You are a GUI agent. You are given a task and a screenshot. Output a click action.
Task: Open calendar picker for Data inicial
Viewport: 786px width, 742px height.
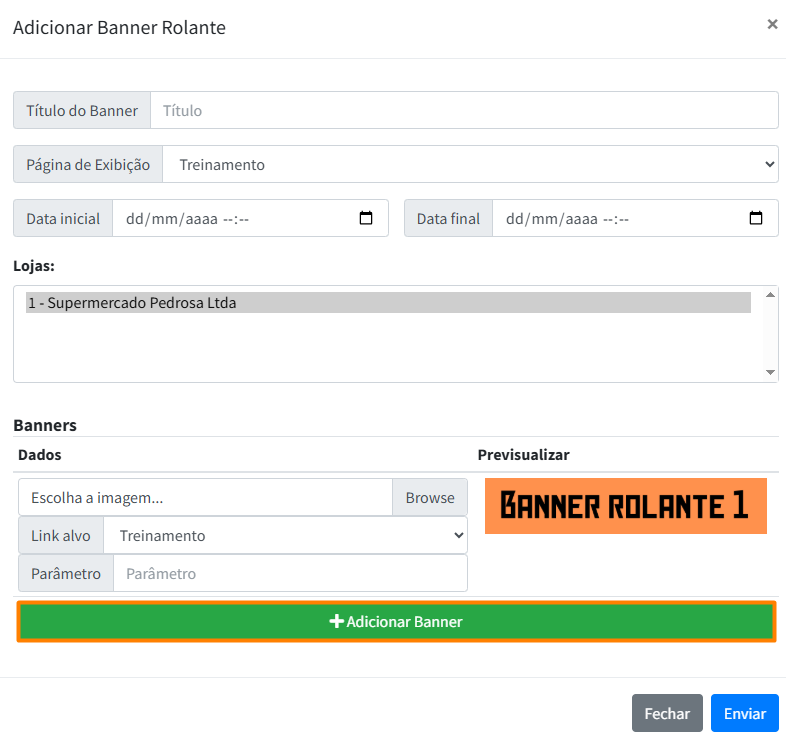pos(366,218)
